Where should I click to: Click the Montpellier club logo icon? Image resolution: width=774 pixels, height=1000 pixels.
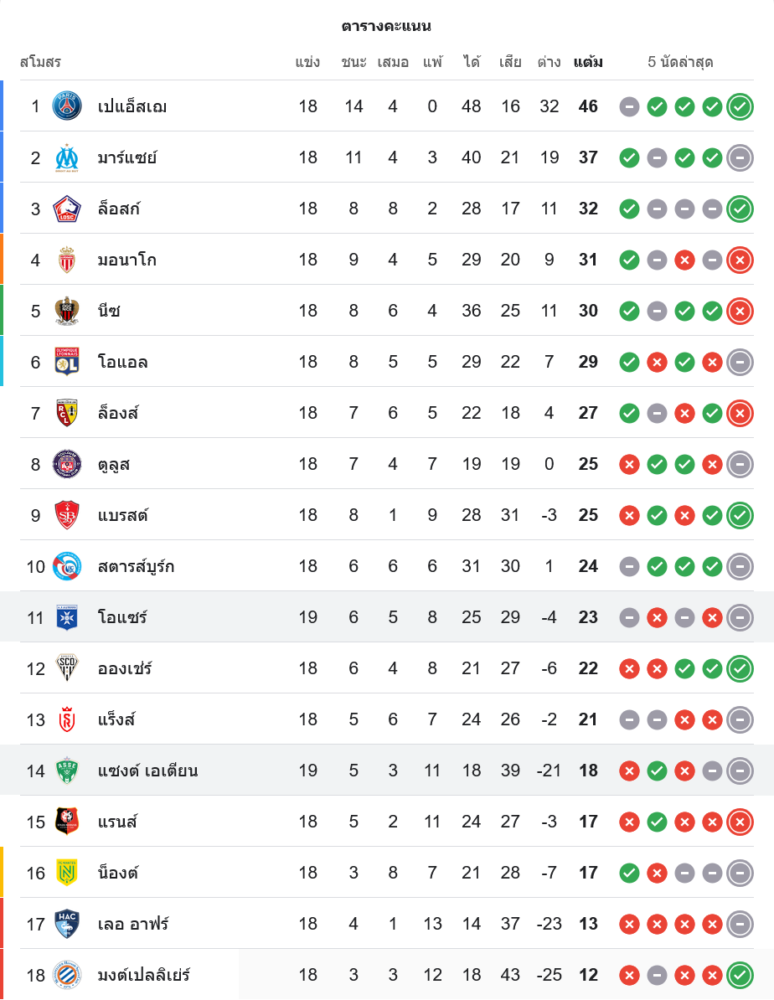coord(67,974)
